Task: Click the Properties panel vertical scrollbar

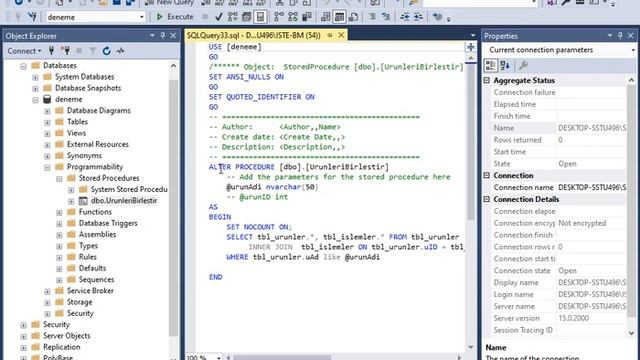Action: pos(631,200)
